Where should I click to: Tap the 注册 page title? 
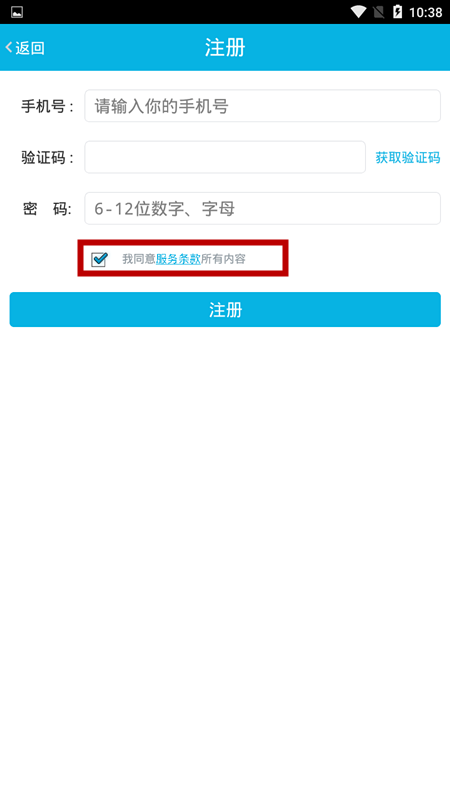pos(225,47)
